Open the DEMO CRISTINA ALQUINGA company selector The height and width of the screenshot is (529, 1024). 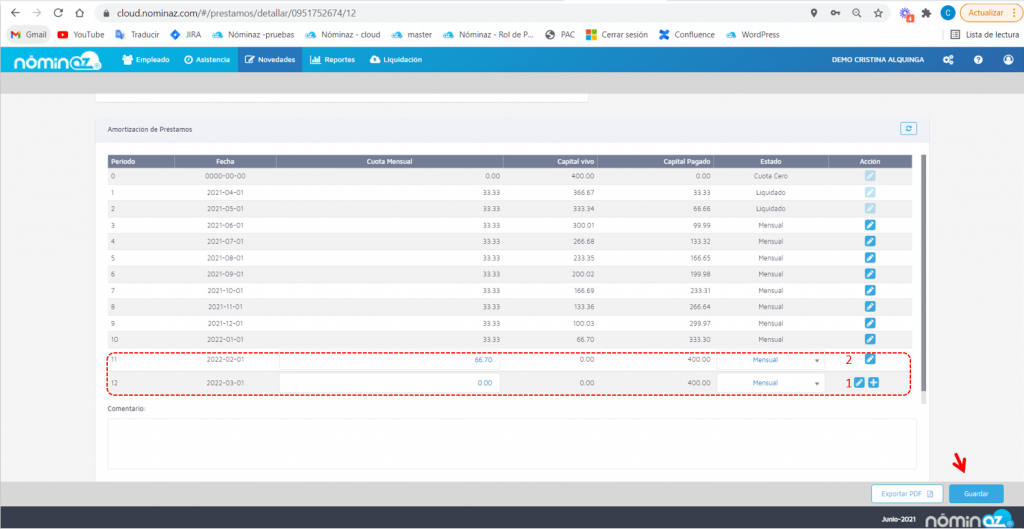pyautogui.click(x=878, y=59)
